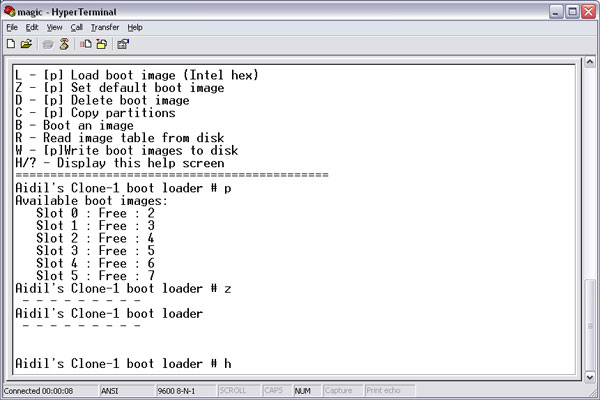Open the Edit menu
The height and width of the screenshot is (400, 600).
click(x=32, y=27)
